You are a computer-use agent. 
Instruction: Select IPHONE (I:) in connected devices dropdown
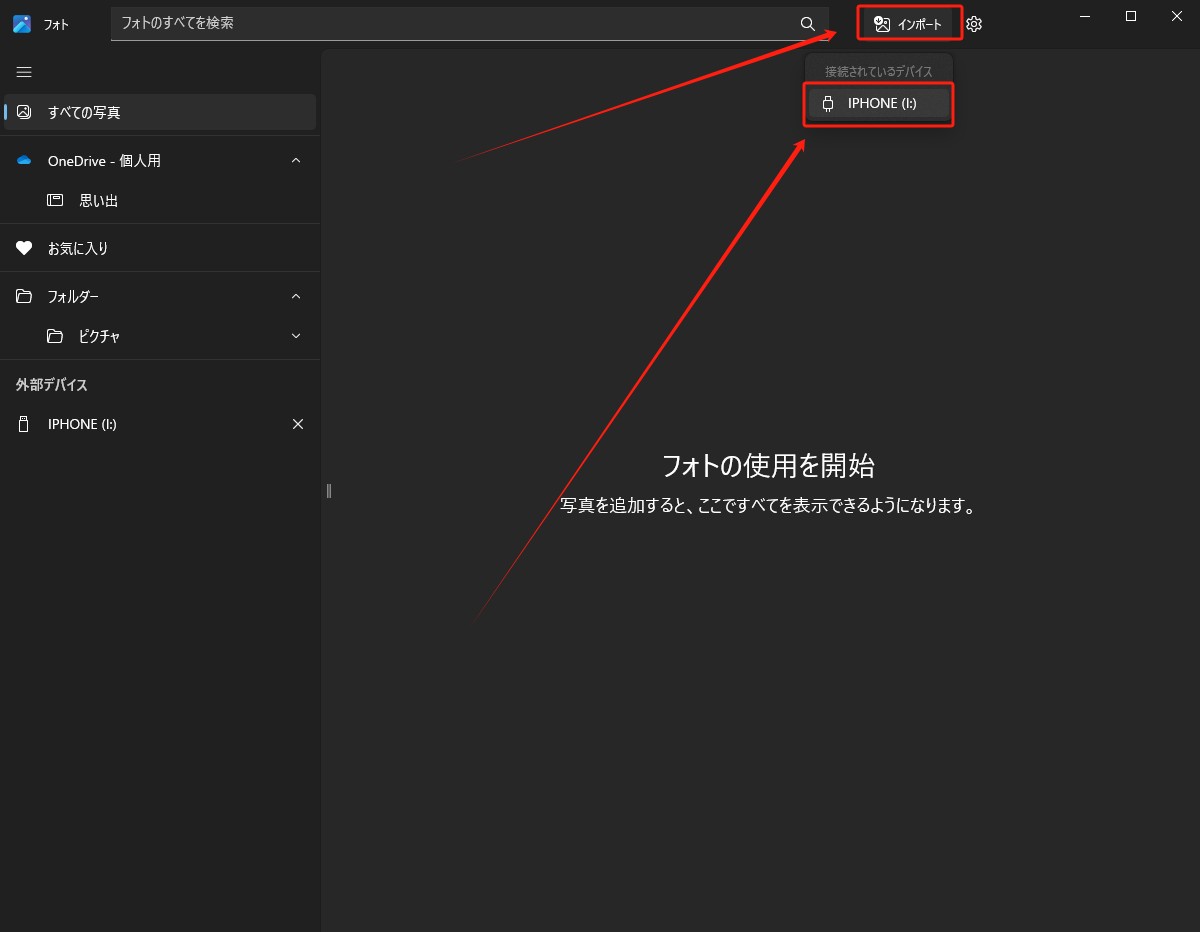(878, 103)
